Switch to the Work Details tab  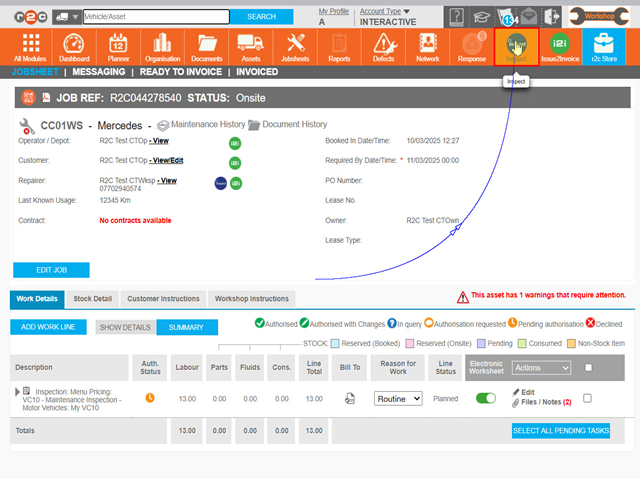pyautogui.click(x=37, y=299)
